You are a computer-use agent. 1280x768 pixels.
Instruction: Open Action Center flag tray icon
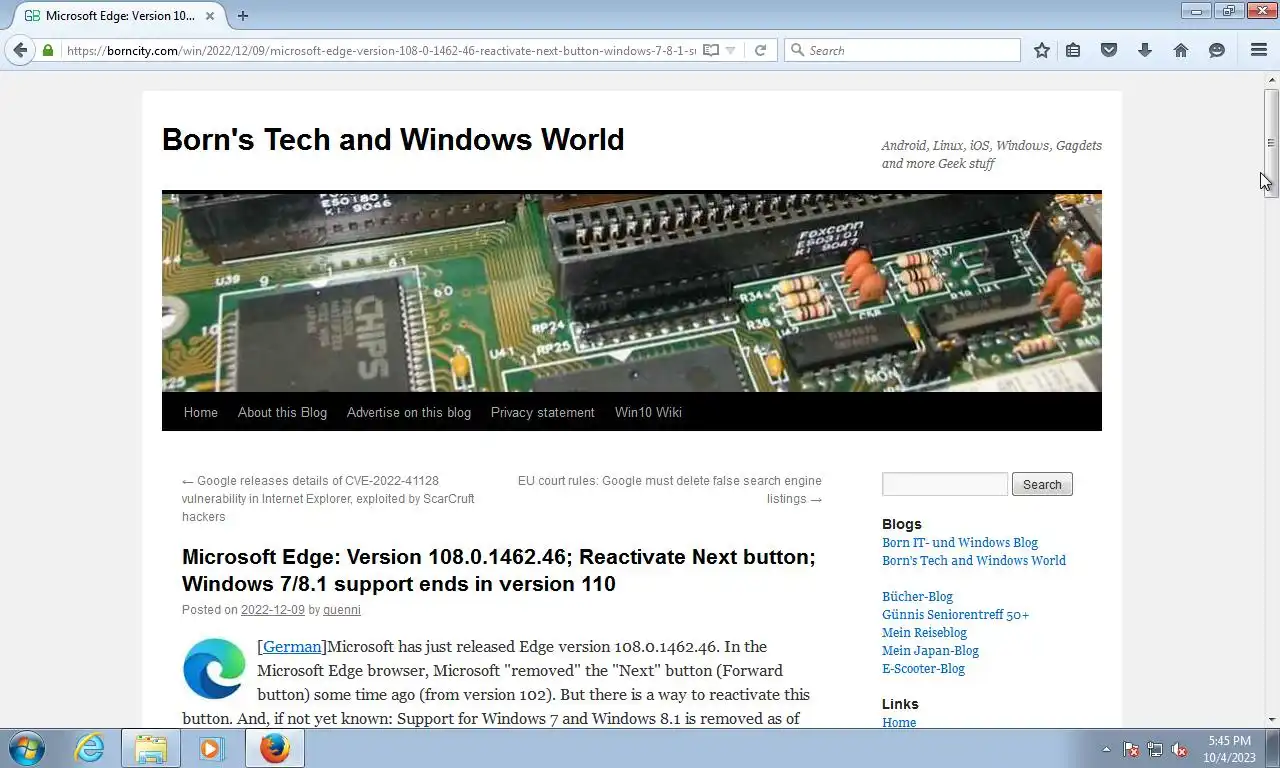(1131, 749)
